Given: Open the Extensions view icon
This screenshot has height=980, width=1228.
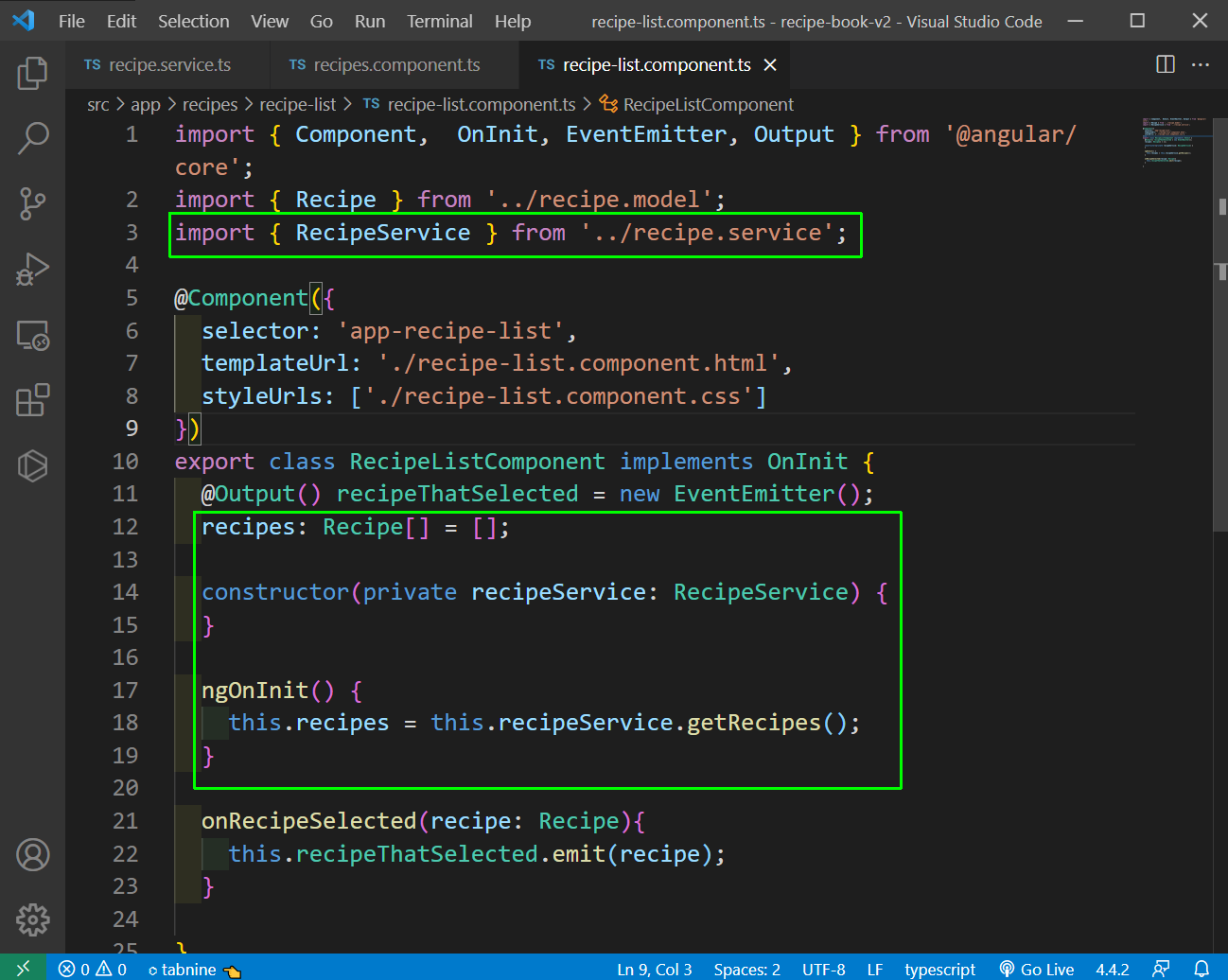Looking at the screenshot, I should [32, 400].
